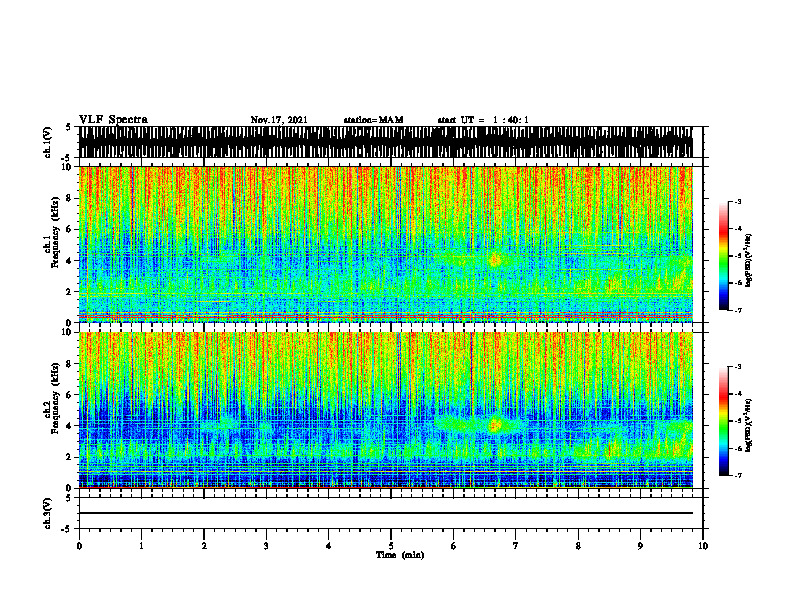
Task: Click time axis tick label "1"
Action: click(141, 546)
